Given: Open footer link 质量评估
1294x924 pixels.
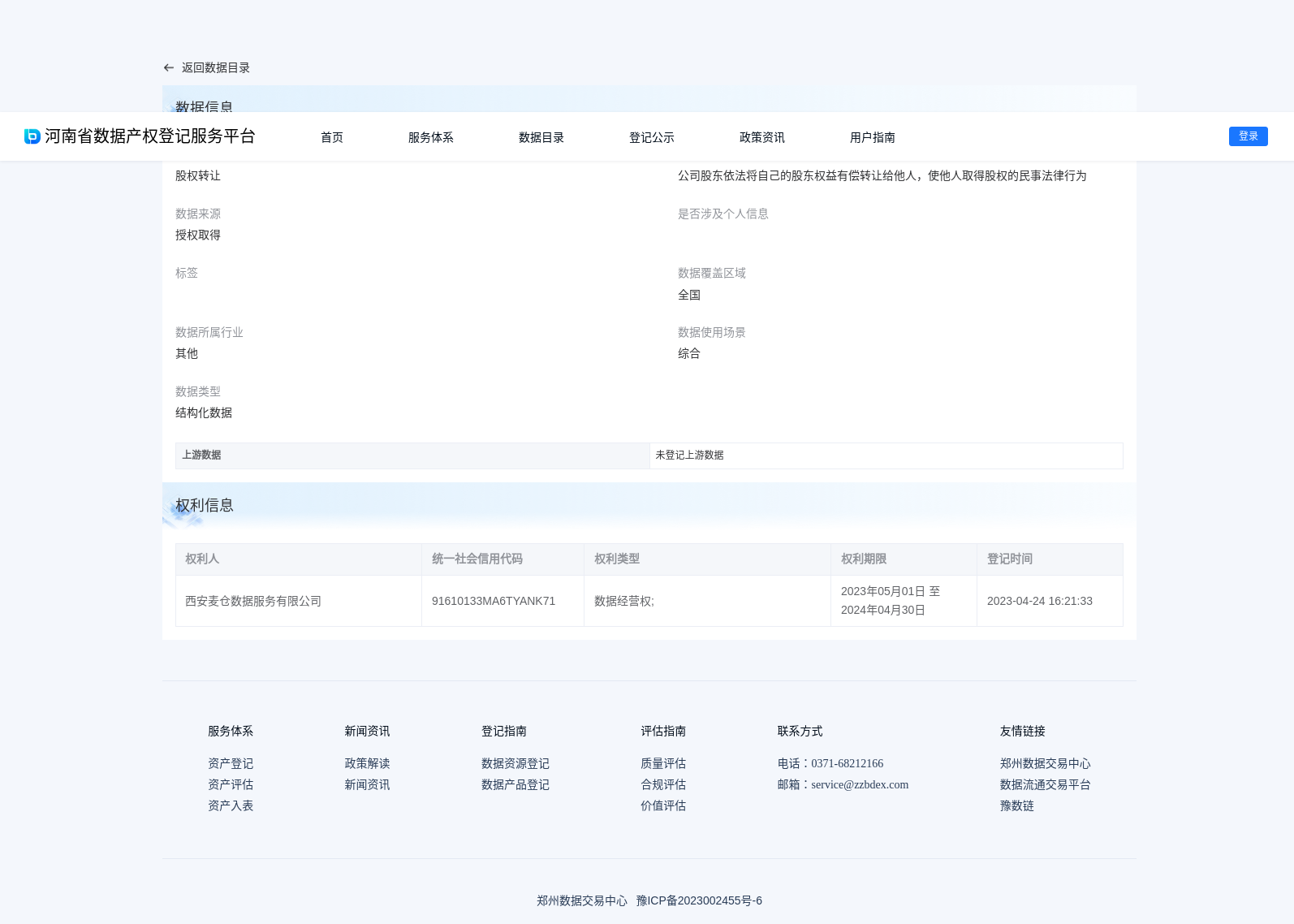Looking at the screenshot, I should [x=663, y=763].
